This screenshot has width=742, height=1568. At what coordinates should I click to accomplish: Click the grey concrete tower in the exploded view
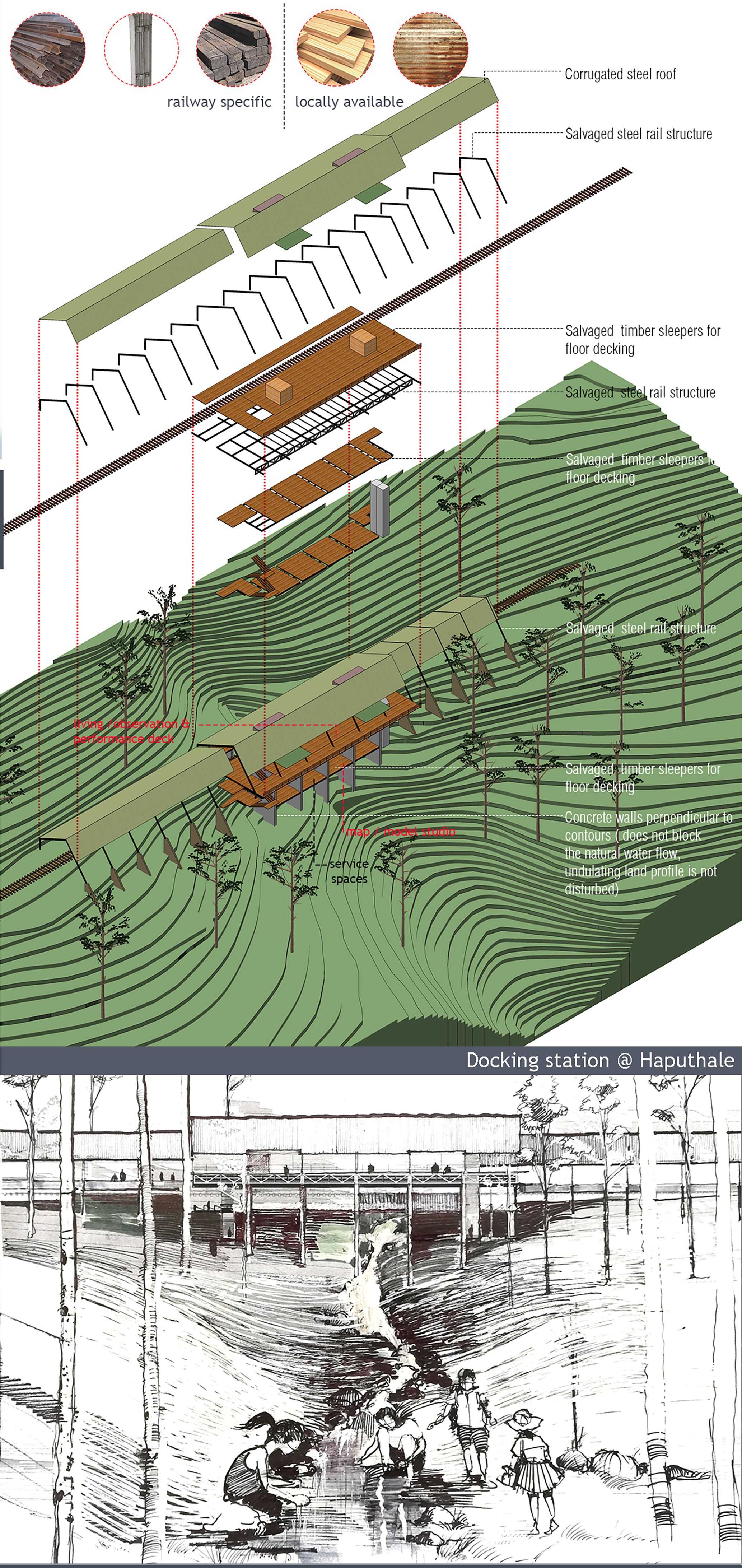(x=379, y=508)
